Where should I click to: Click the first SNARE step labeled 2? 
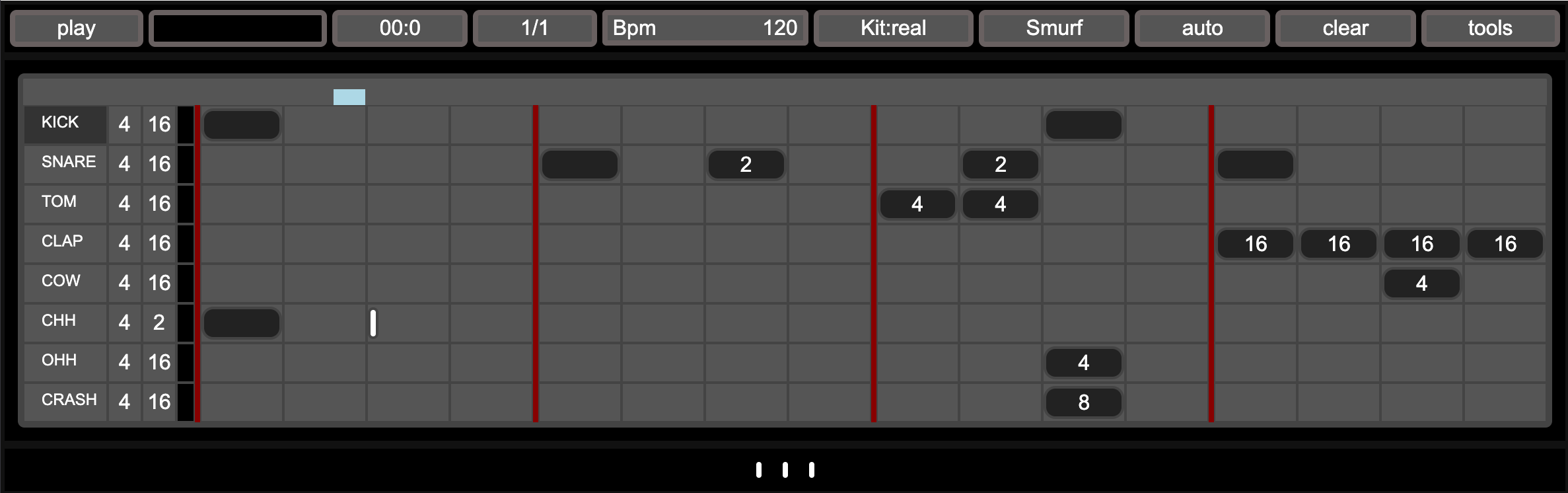coord(746,165)
